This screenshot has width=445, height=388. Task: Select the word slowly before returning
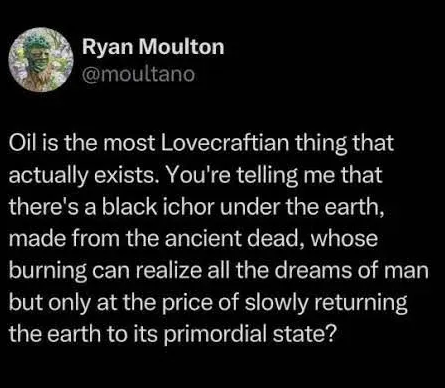tap(275, 304)
